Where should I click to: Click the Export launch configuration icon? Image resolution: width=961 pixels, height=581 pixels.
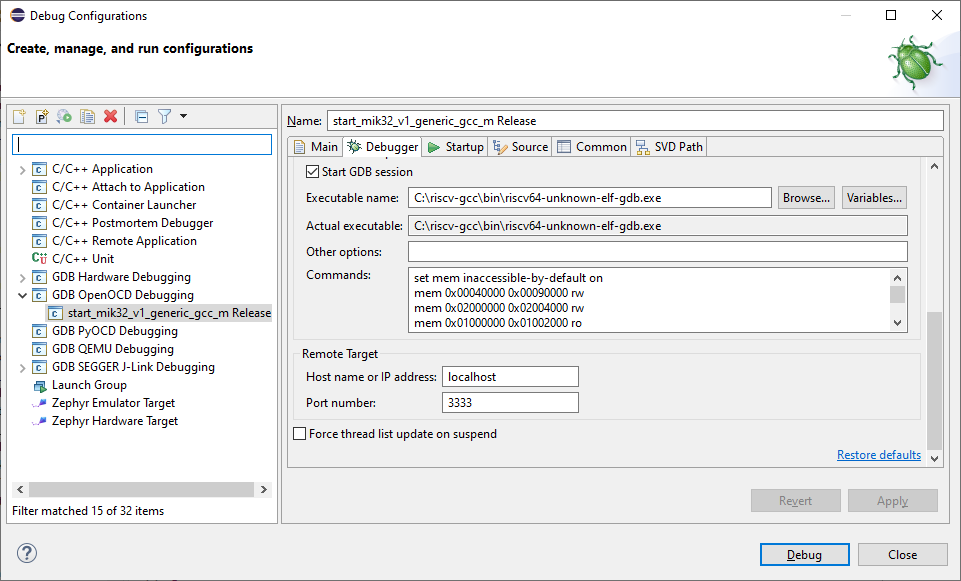pyautogui.click(x=64, y=117)
